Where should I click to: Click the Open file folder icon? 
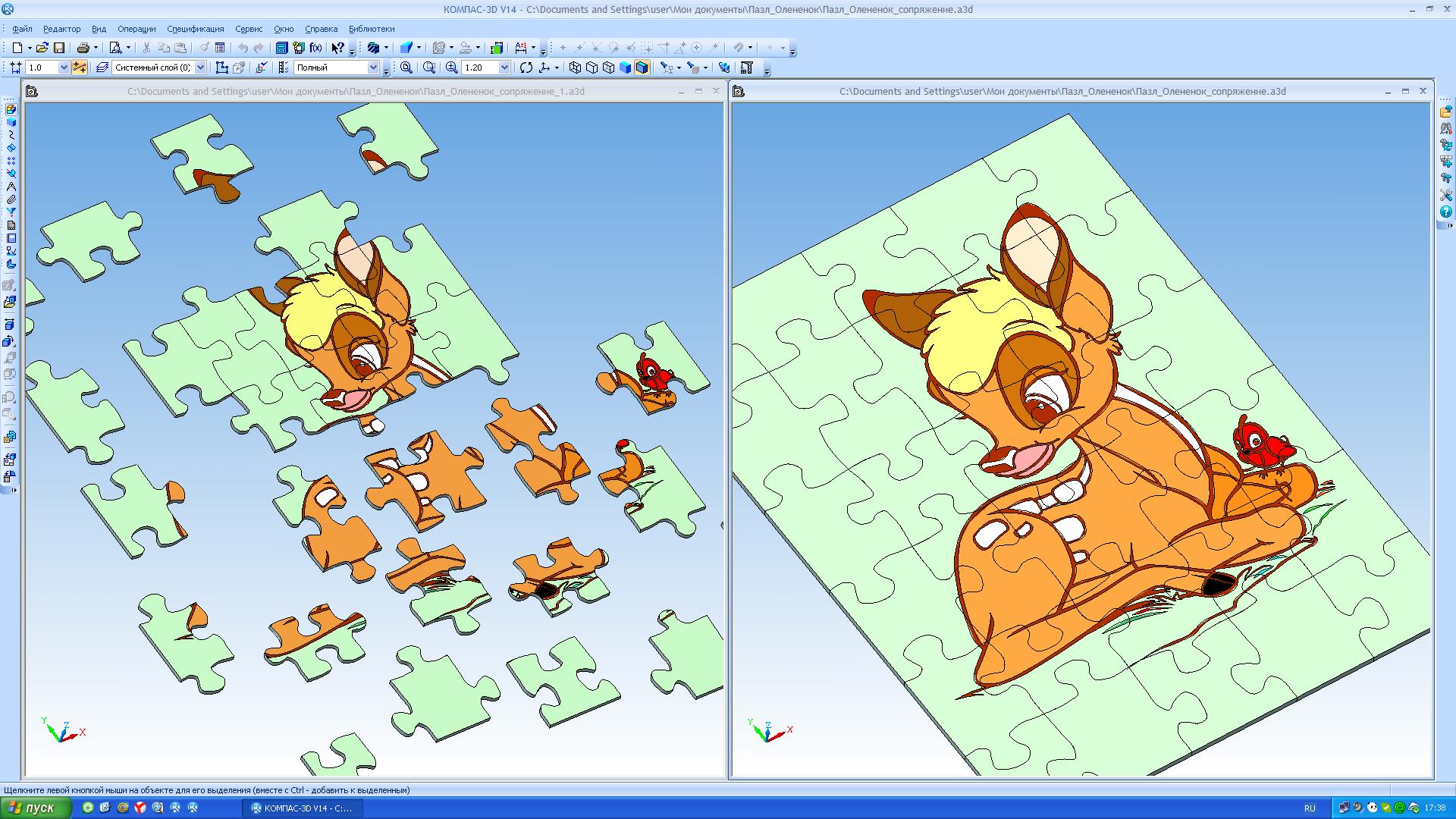(42, 48)
